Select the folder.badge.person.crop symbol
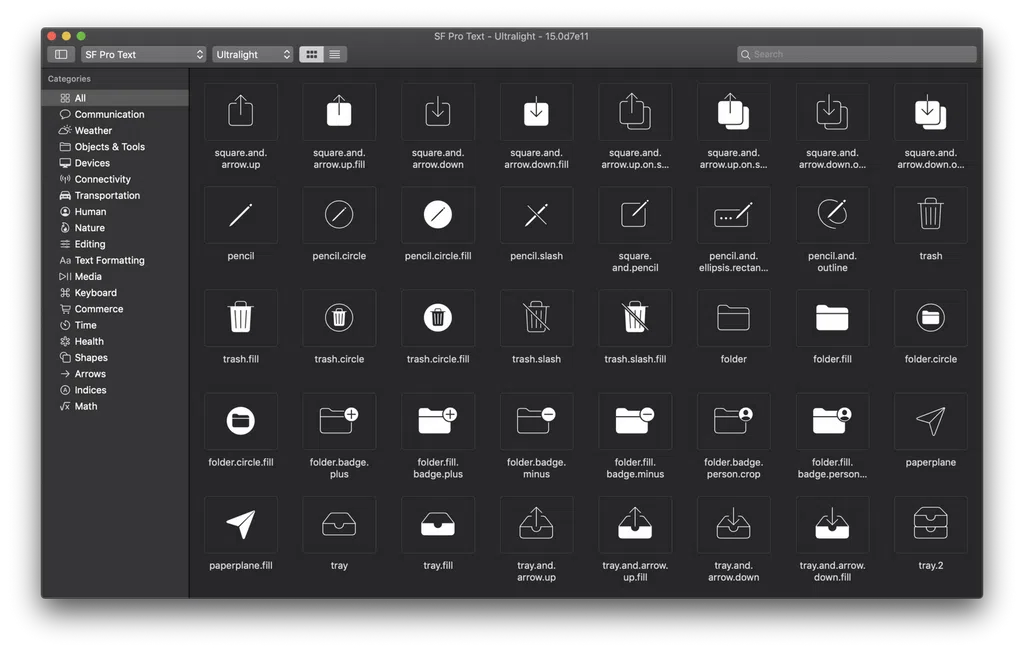 point(733,421)
